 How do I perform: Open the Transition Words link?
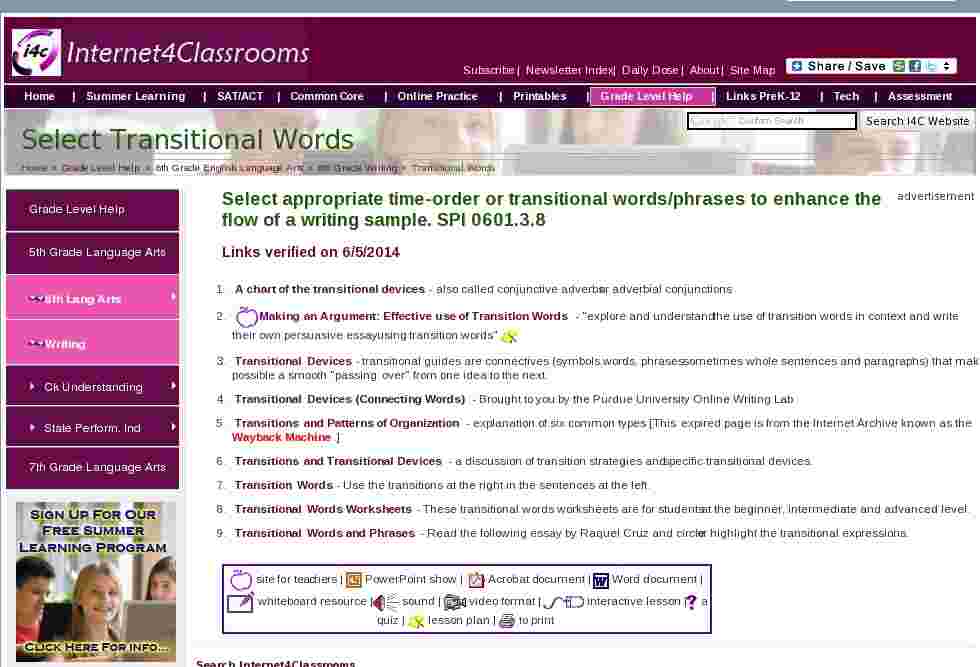pos(284,485)
